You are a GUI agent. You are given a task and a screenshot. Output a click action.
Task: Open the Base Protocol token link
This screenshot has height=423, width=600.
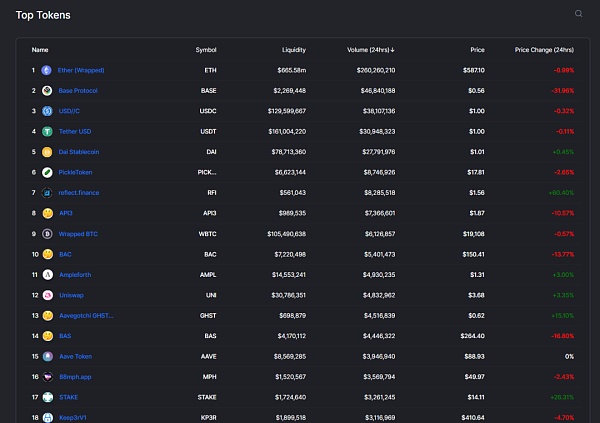[x=78, y=91]
